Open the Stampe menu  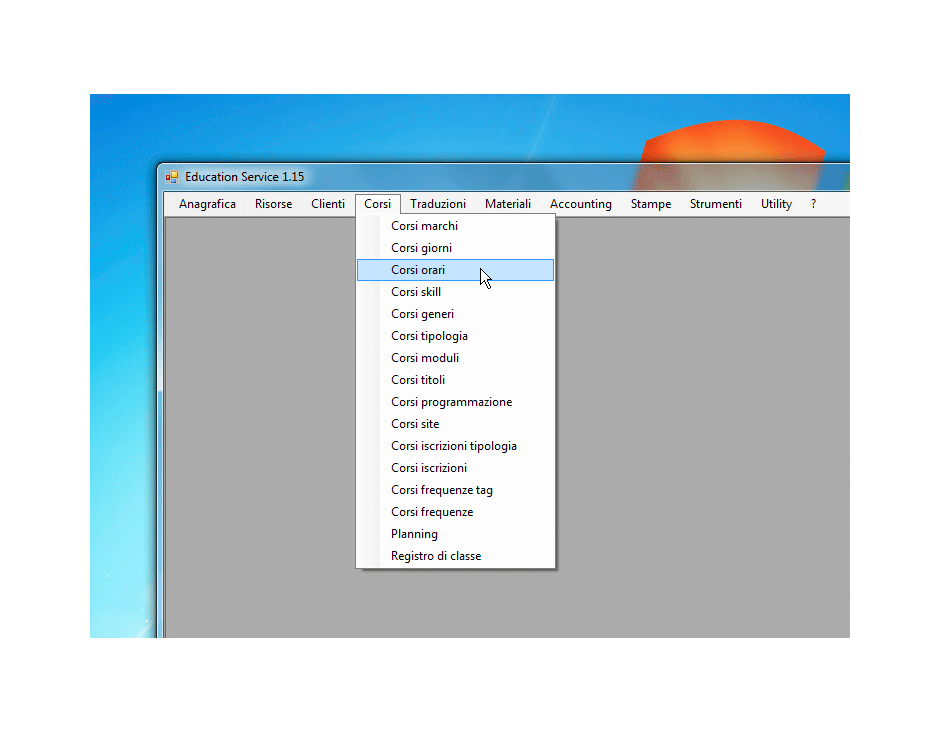650,204
